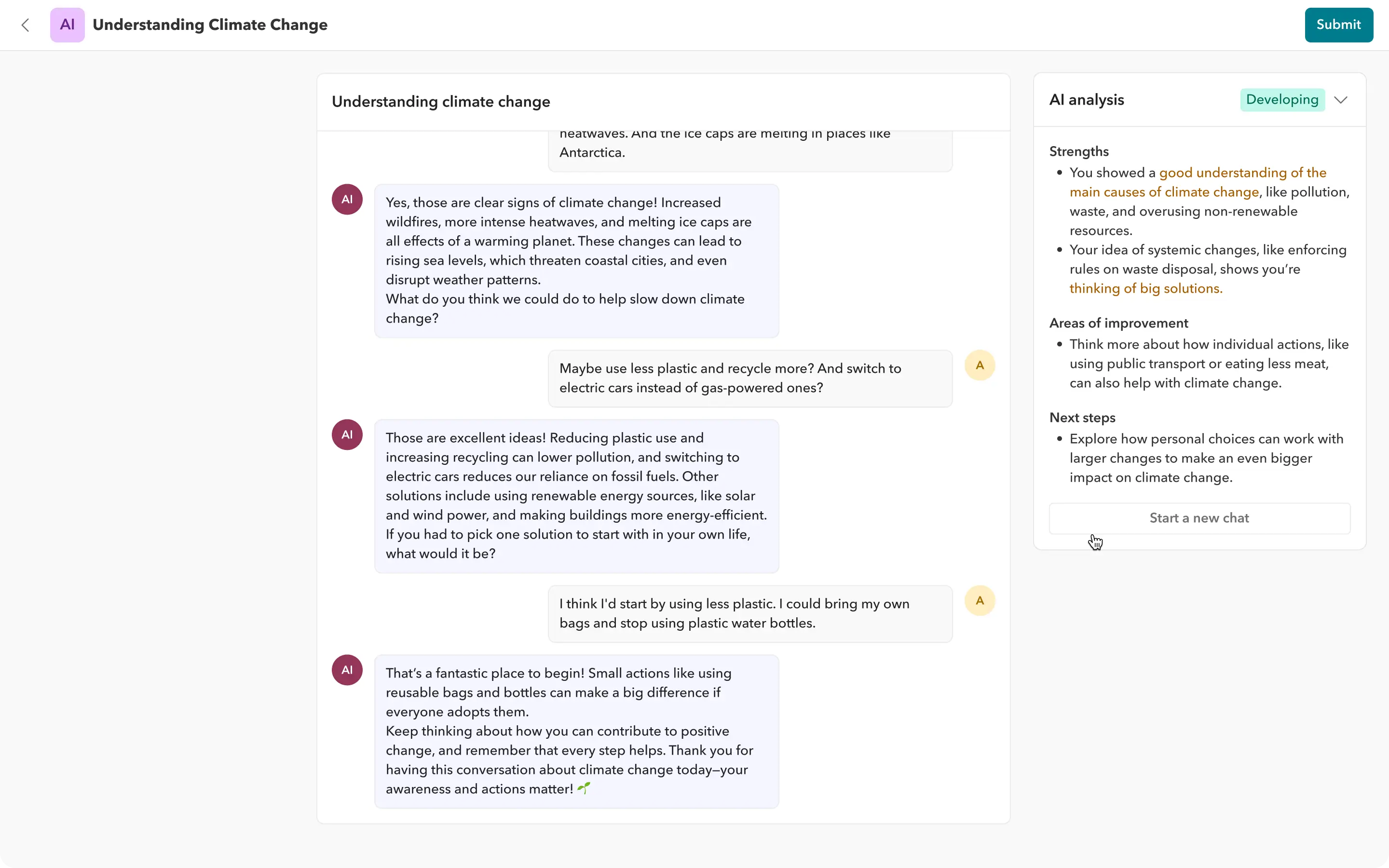
Task: Click user avatar beside electric cars message
Action: point(979,365)
